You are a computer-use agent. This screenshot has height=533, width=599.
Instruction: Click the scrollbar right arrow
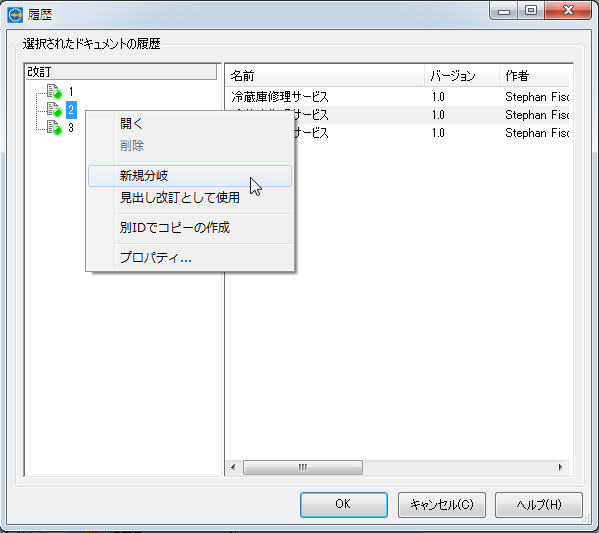click(560, 467)
